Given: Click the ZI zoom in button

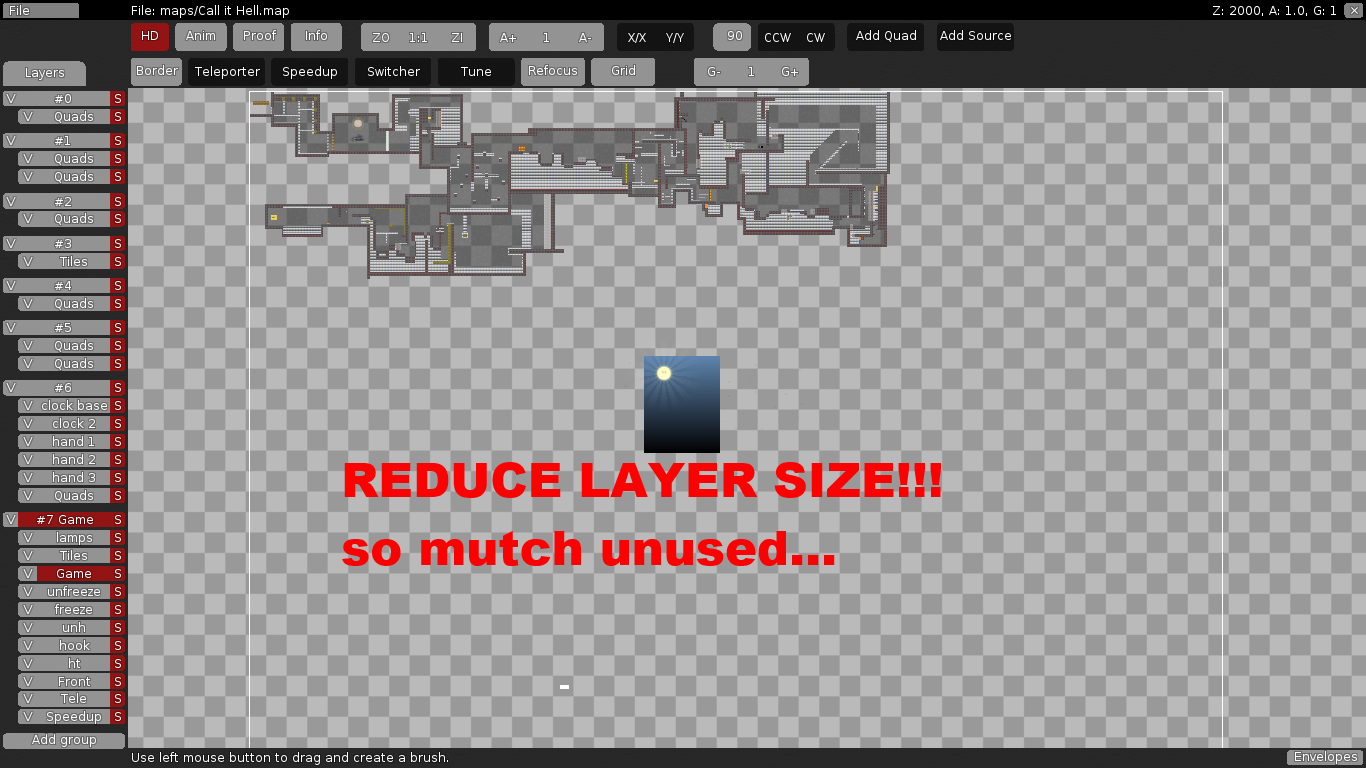Looking at the screenshot, I should 457,37.
